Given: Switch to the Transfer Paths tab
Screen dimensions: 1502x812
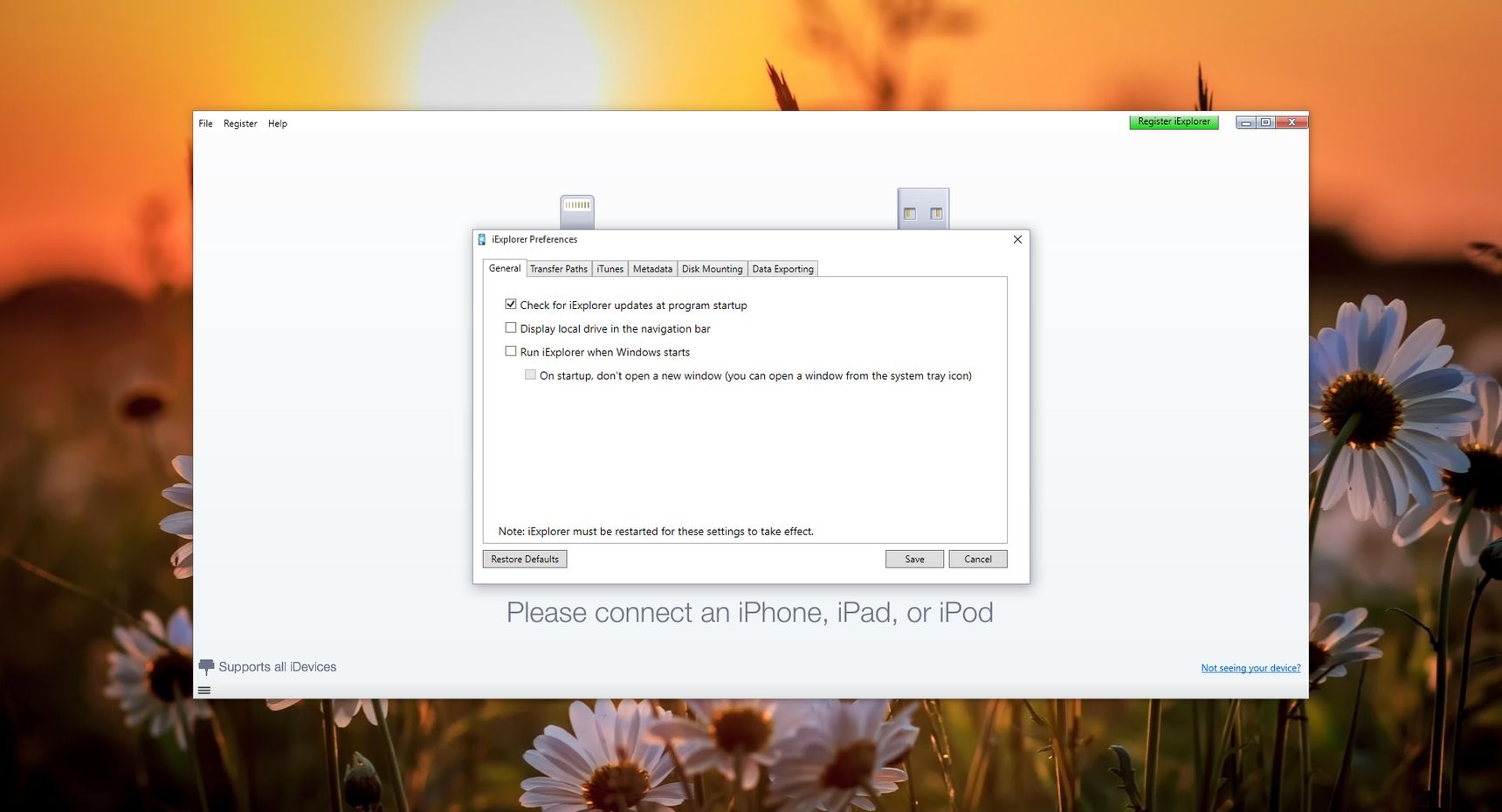Looking at the screenshot, I should click(559, 269).
